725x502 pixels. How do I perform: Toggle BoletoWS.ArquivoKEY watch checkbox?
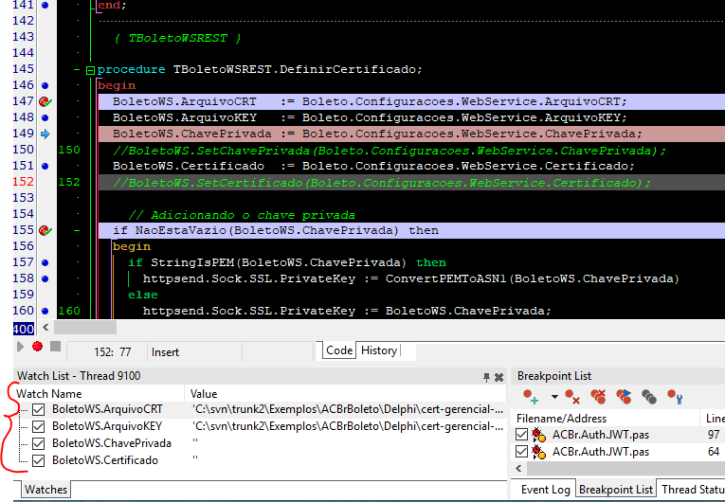point(38,426)
